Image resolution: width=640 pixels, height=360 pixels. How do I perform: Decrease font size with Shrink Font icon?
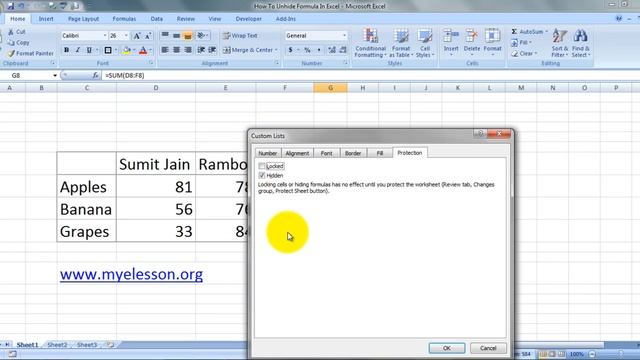[148, 36]
